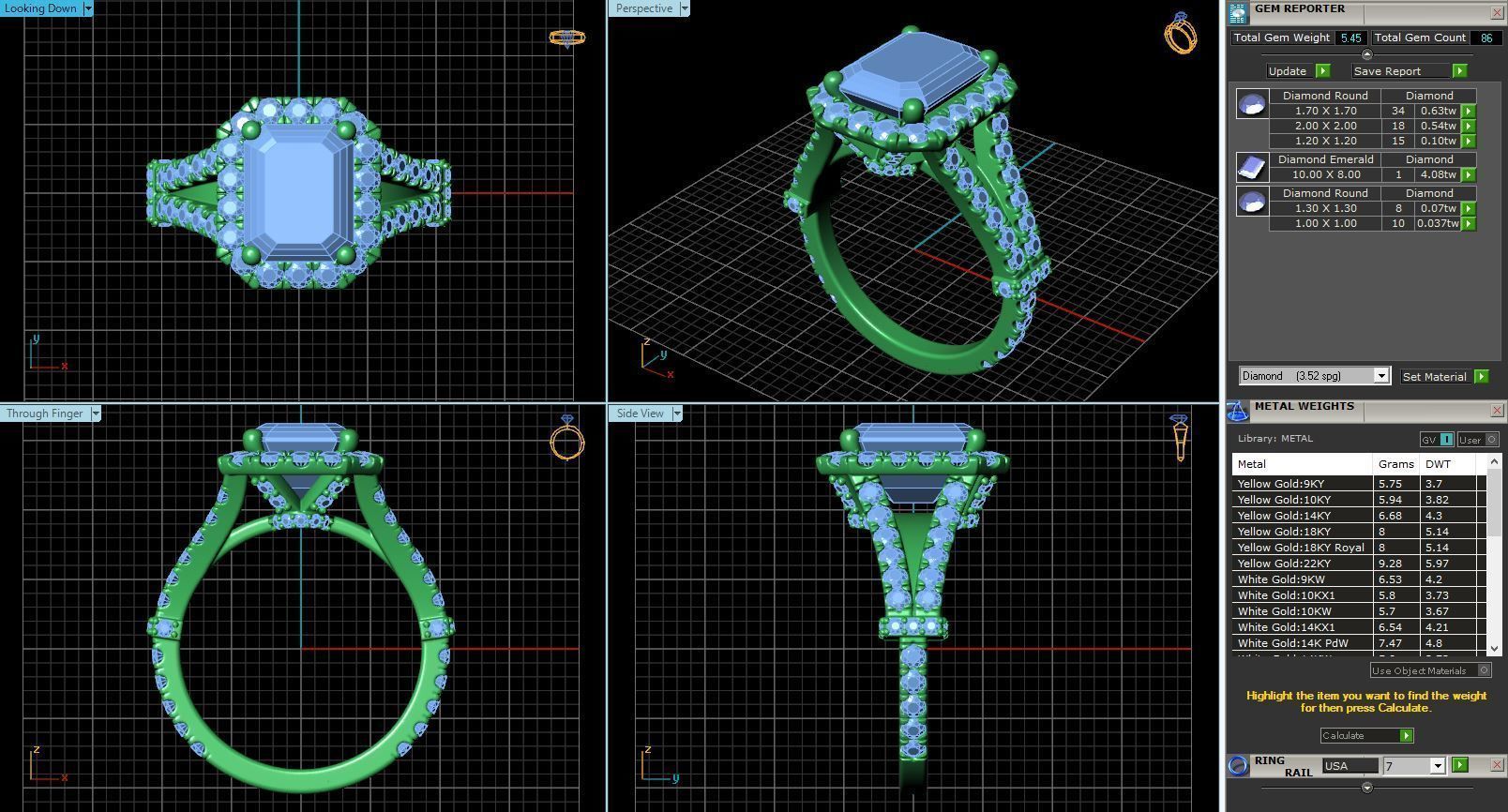Screen dimensions: 1508x812
Task: Click green arrow next to Save Report
Action: 1459,71
